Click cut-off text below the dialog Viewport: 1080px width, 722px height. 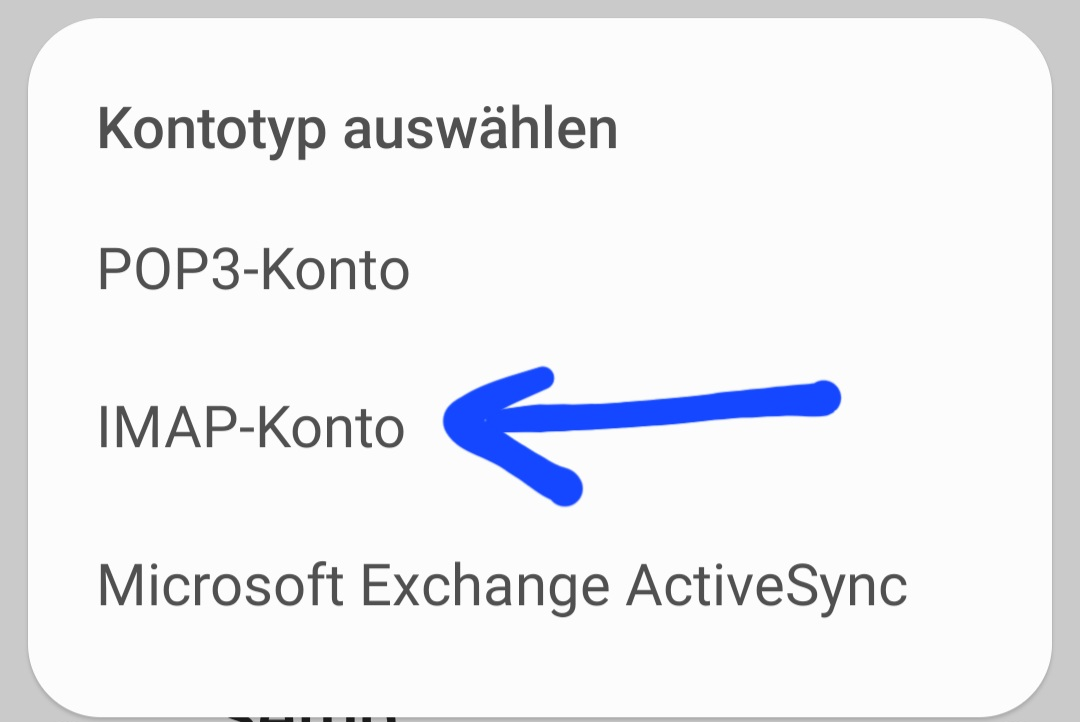click(311, 716)
